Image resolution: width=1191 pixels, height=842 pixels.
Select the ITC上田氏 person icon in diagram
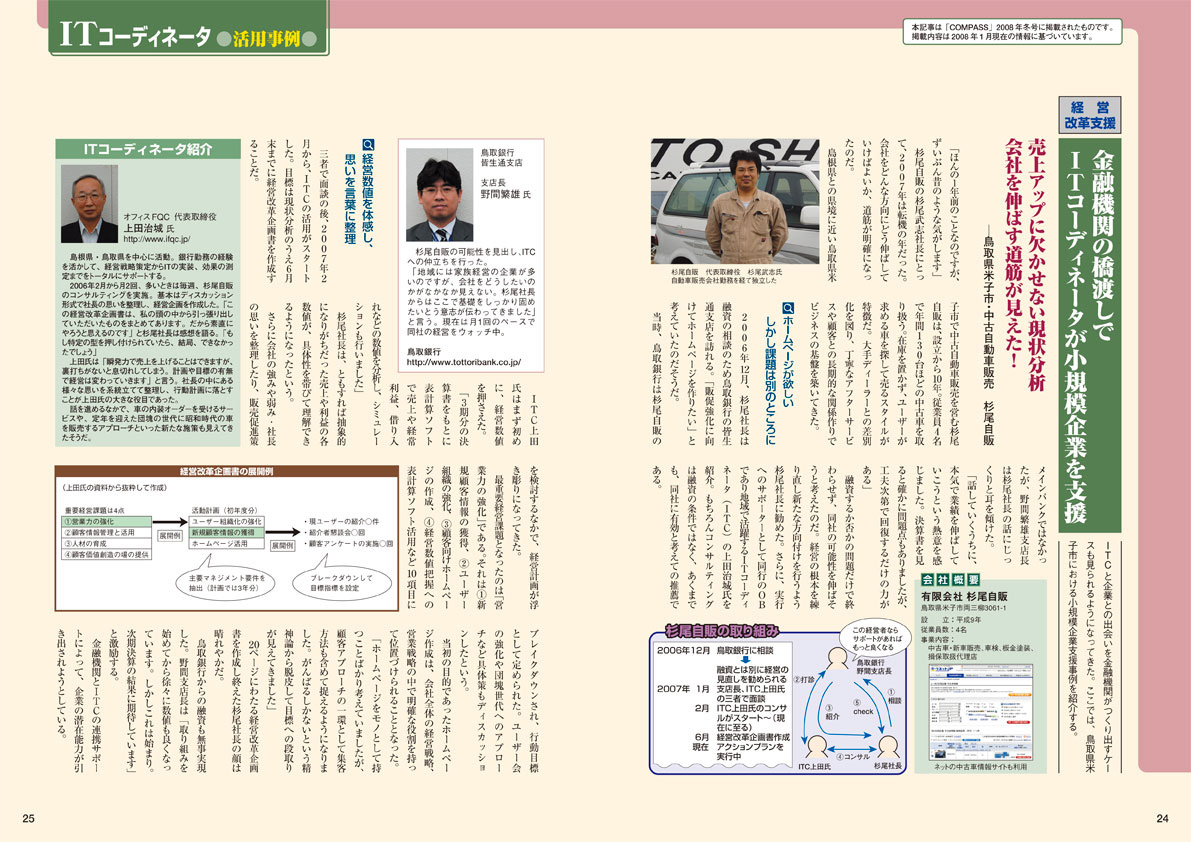(817, 747)
